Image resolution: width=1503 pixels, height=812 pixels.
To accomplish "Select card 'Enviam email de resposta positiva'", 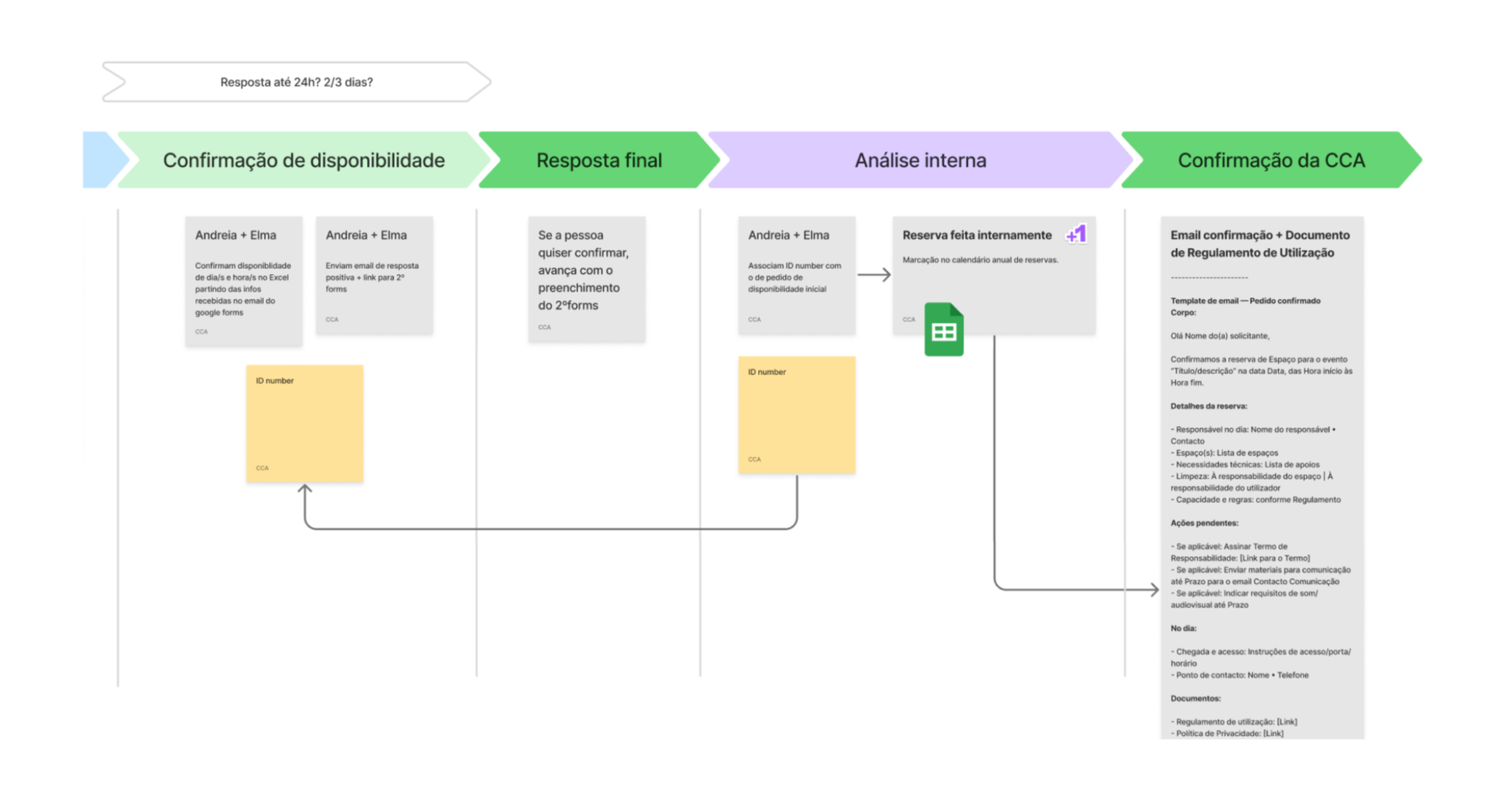I will click(x=374, y=276).
